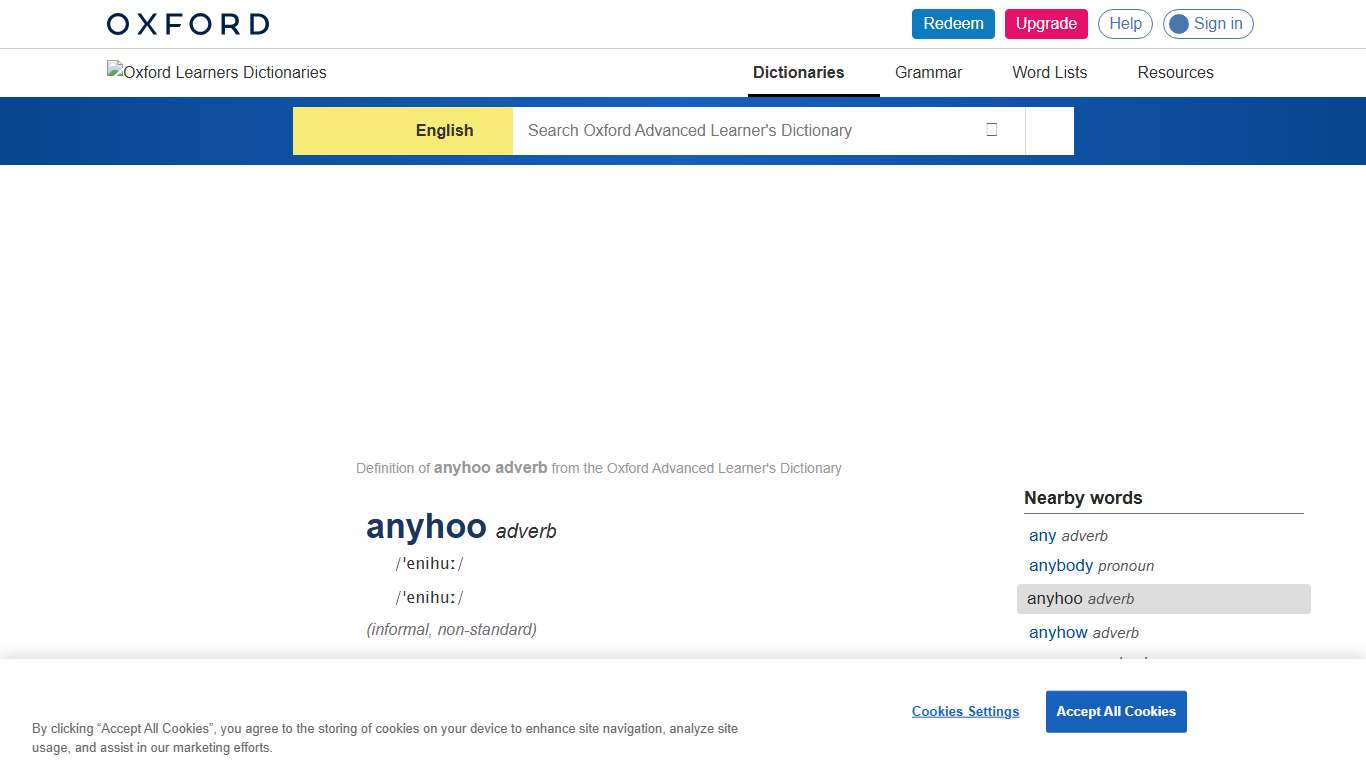Viewport: 1366px width, 768px height.
Task: Click the Upgrade button
Action: 1046,23
